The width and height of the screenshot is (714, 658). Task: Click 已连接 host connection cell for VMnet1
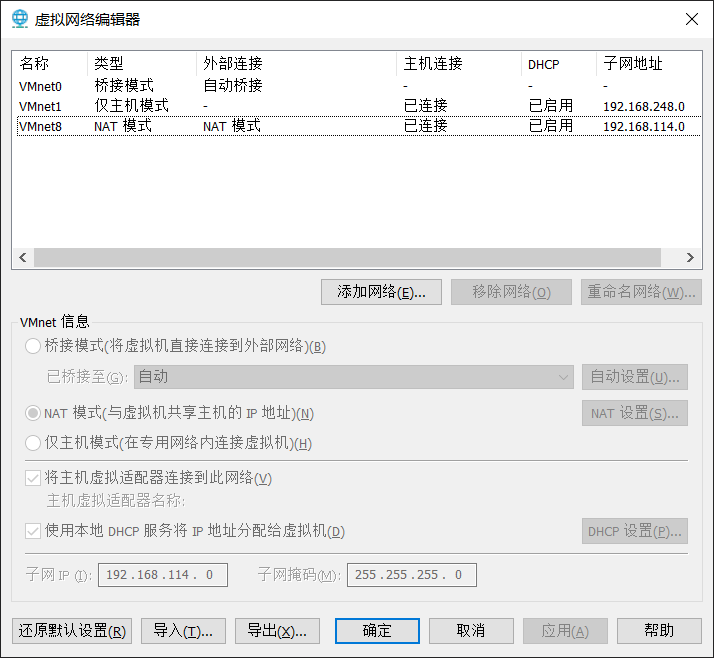tap(425, 106)
